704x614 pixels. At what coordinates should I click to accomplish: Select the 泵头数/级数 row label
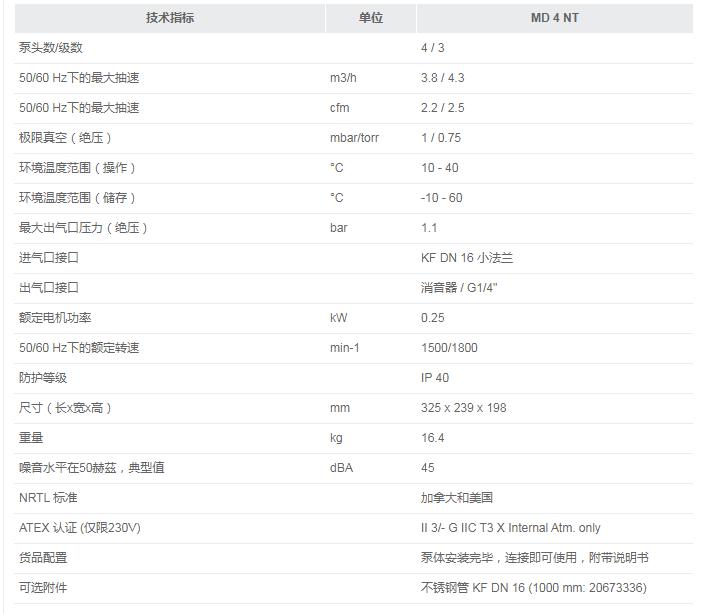(x=51, y=48)
